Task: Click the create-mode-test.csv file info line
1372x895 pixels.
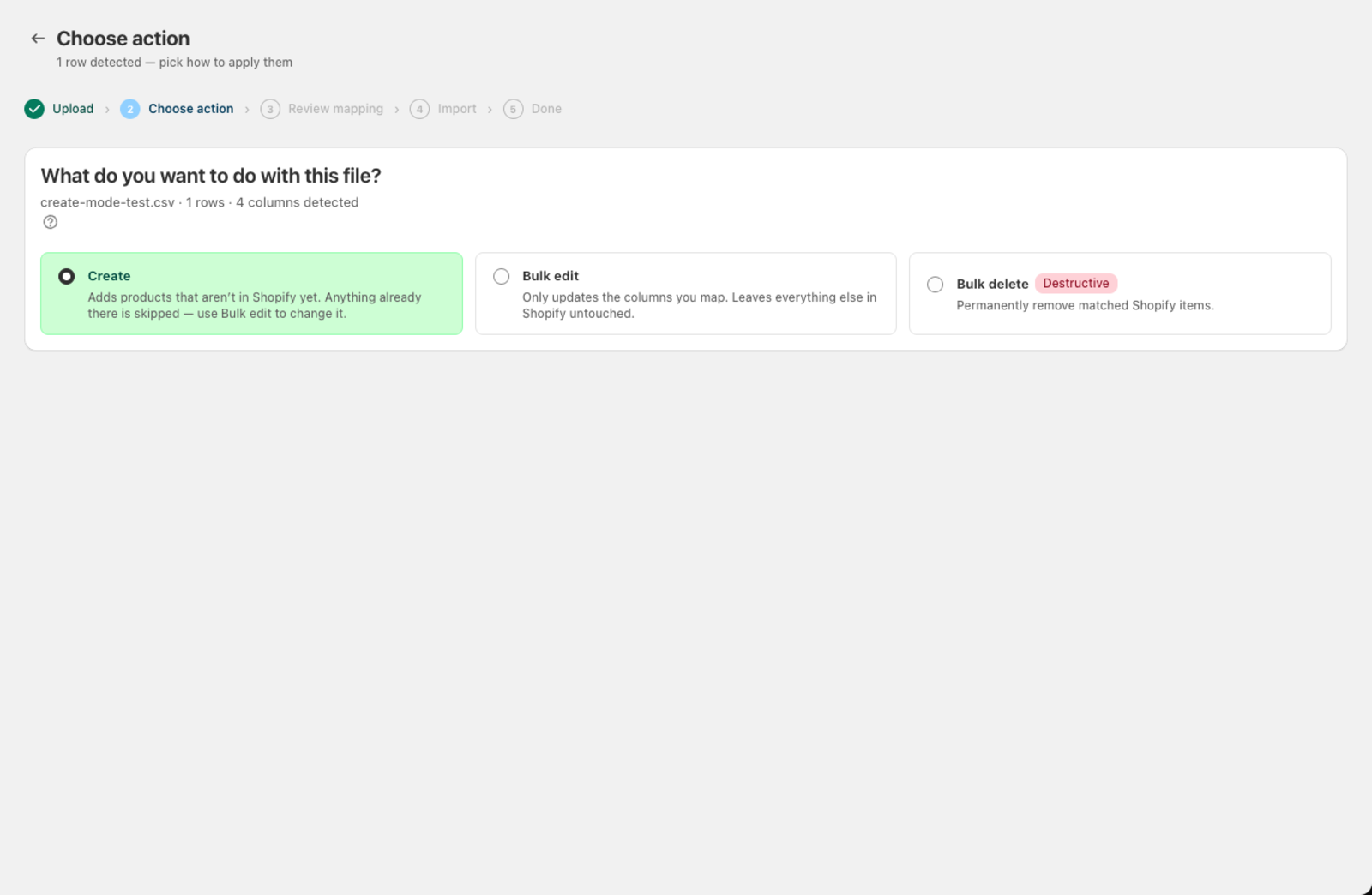Action: [x=199, y=202]
